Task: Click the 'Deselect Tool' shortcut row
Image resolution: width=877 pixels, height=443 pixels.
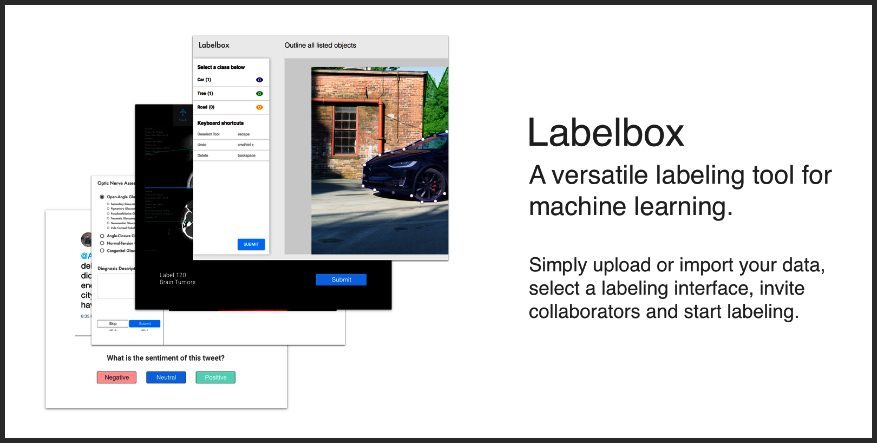Action: [231, 134]
